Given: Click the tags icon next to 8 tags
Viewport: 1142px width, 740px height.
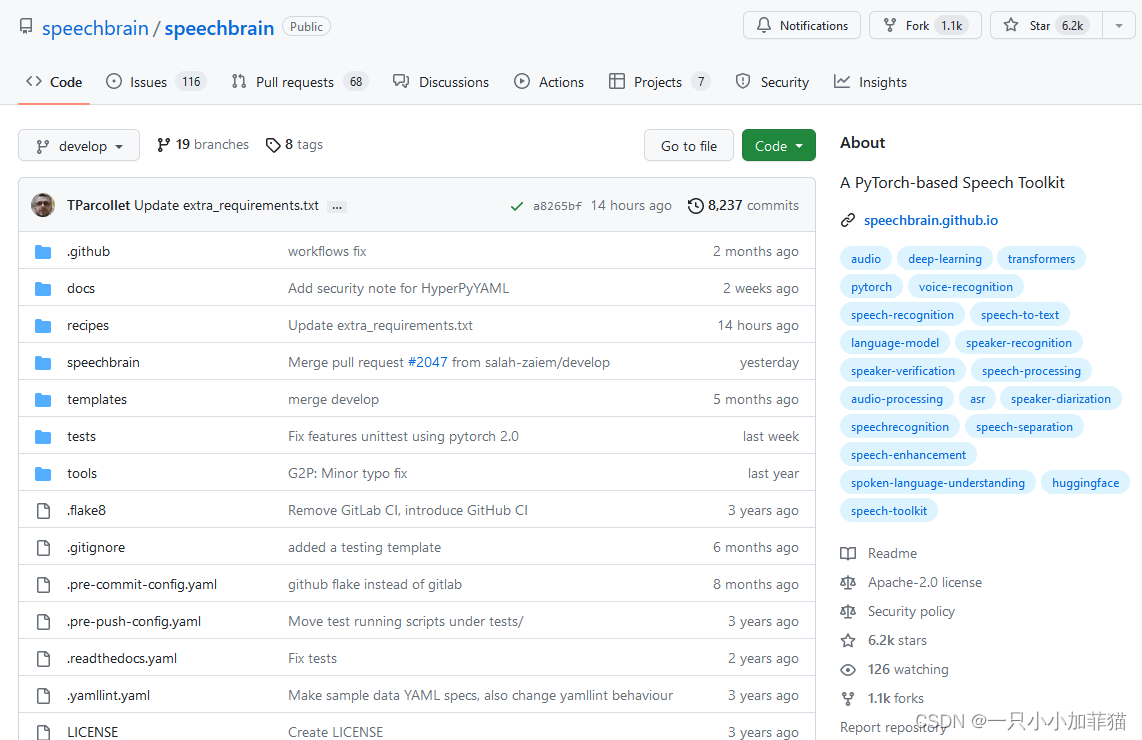Looking at the screenshot, I should pos(272,144).
